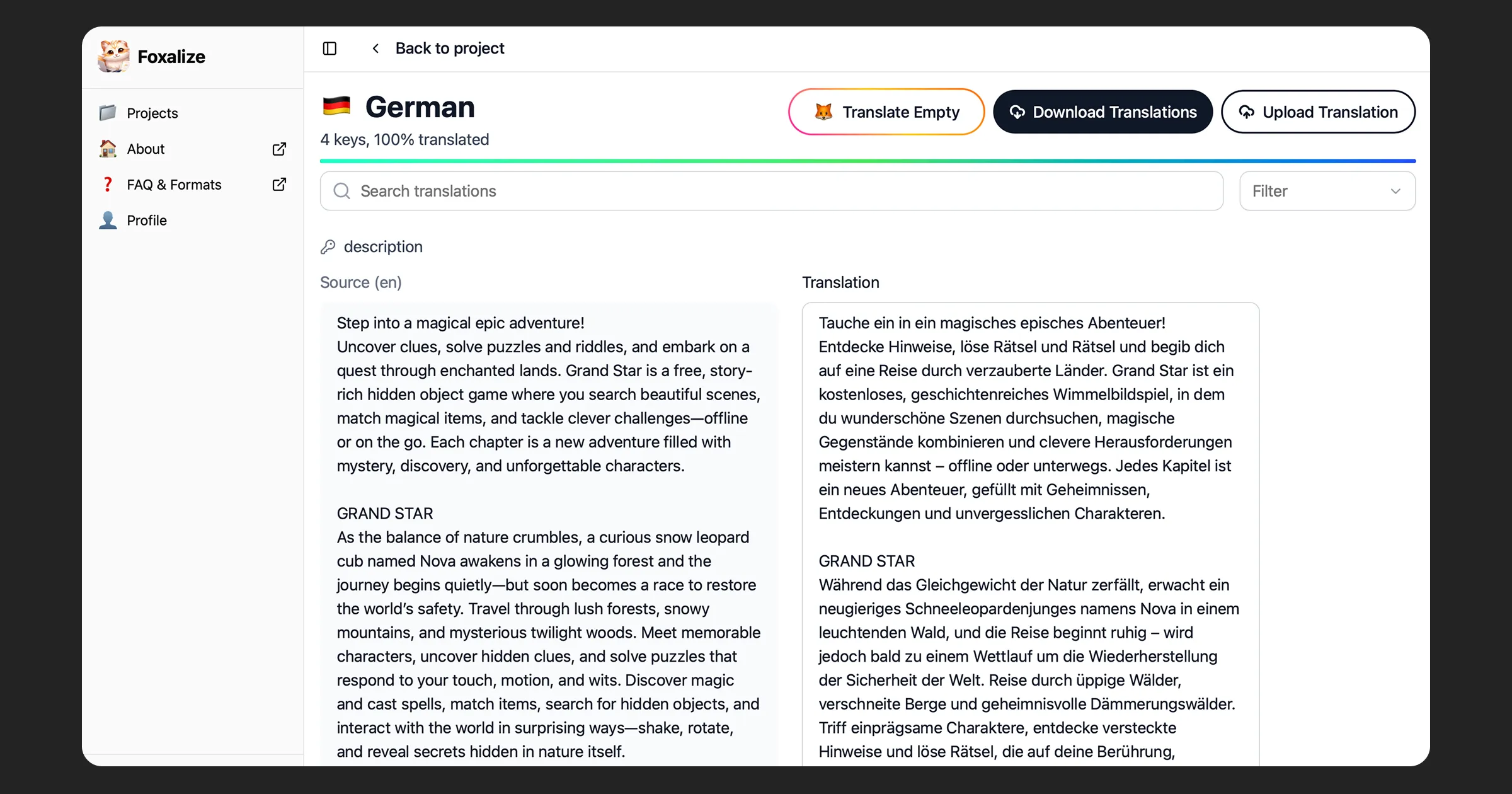Viewport: 1512px width, 794px height.
Task: Click the house icon beside About
Action: [108, 149]
